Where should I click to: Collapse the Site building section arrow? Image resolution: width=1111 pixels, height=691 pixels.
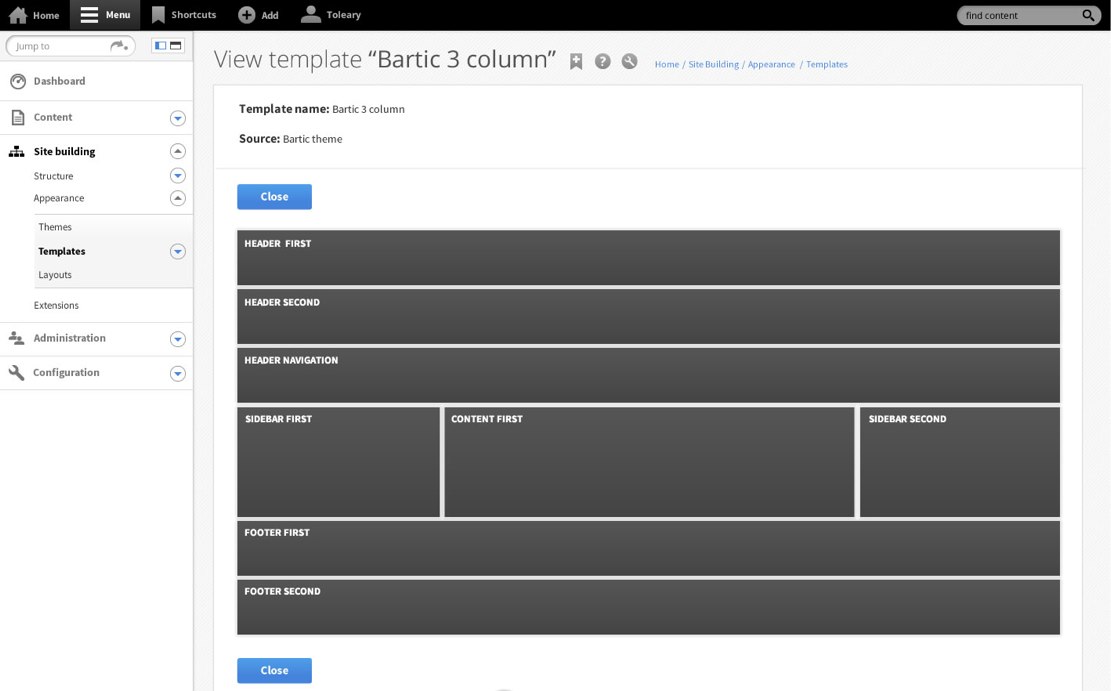coord(178,152)
